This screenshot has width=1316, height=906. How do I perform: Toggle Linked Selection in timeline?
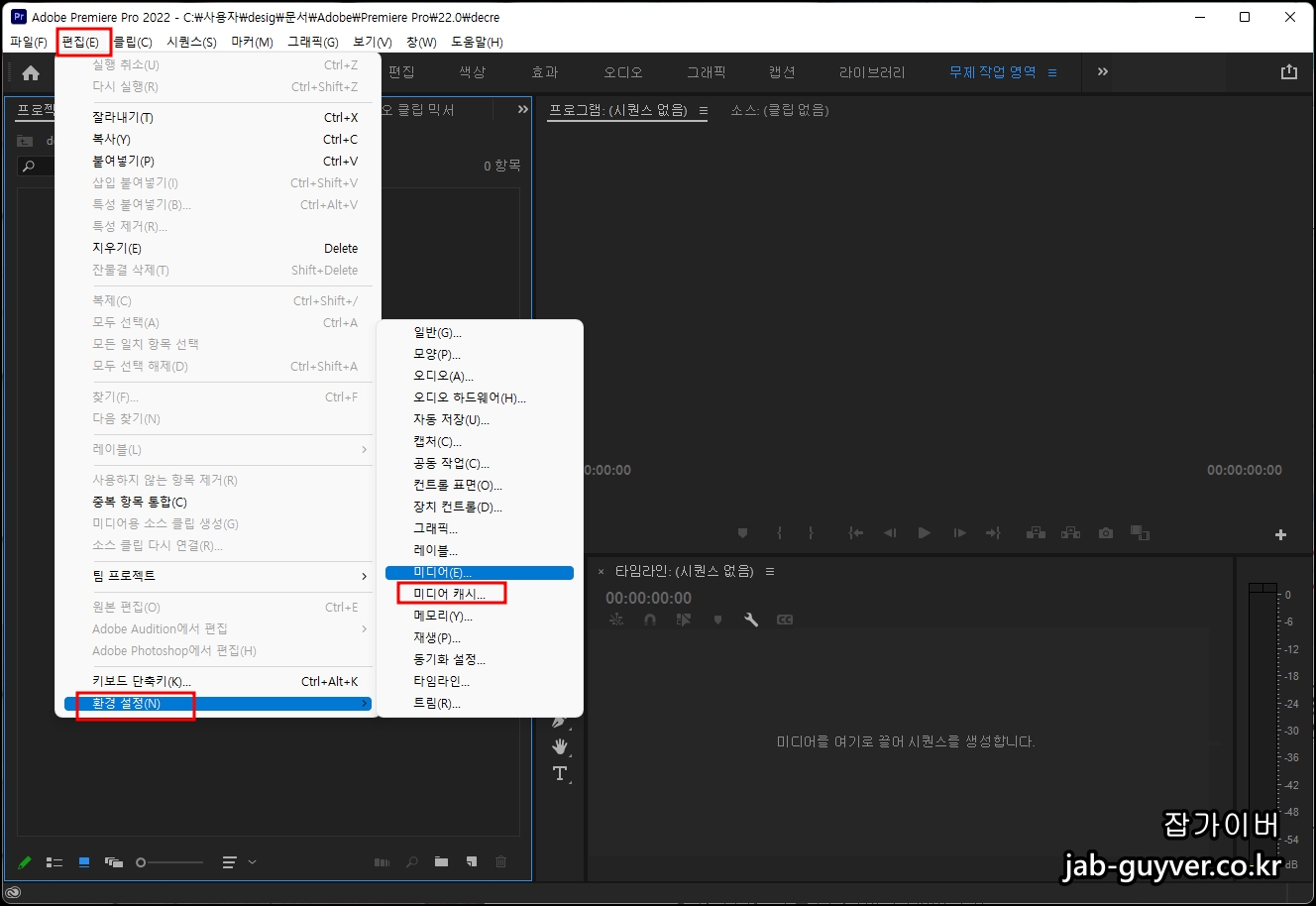(x=684, y=620)
